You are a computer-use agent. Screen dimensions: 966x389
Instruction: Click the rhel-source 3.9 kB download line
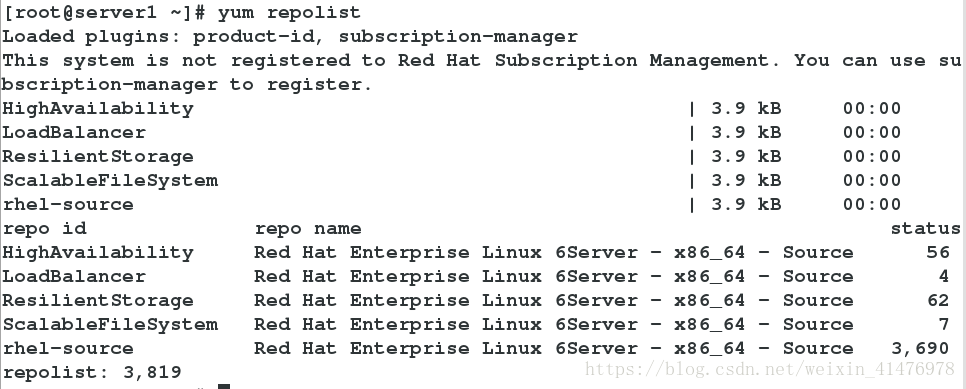coord(452,205)
